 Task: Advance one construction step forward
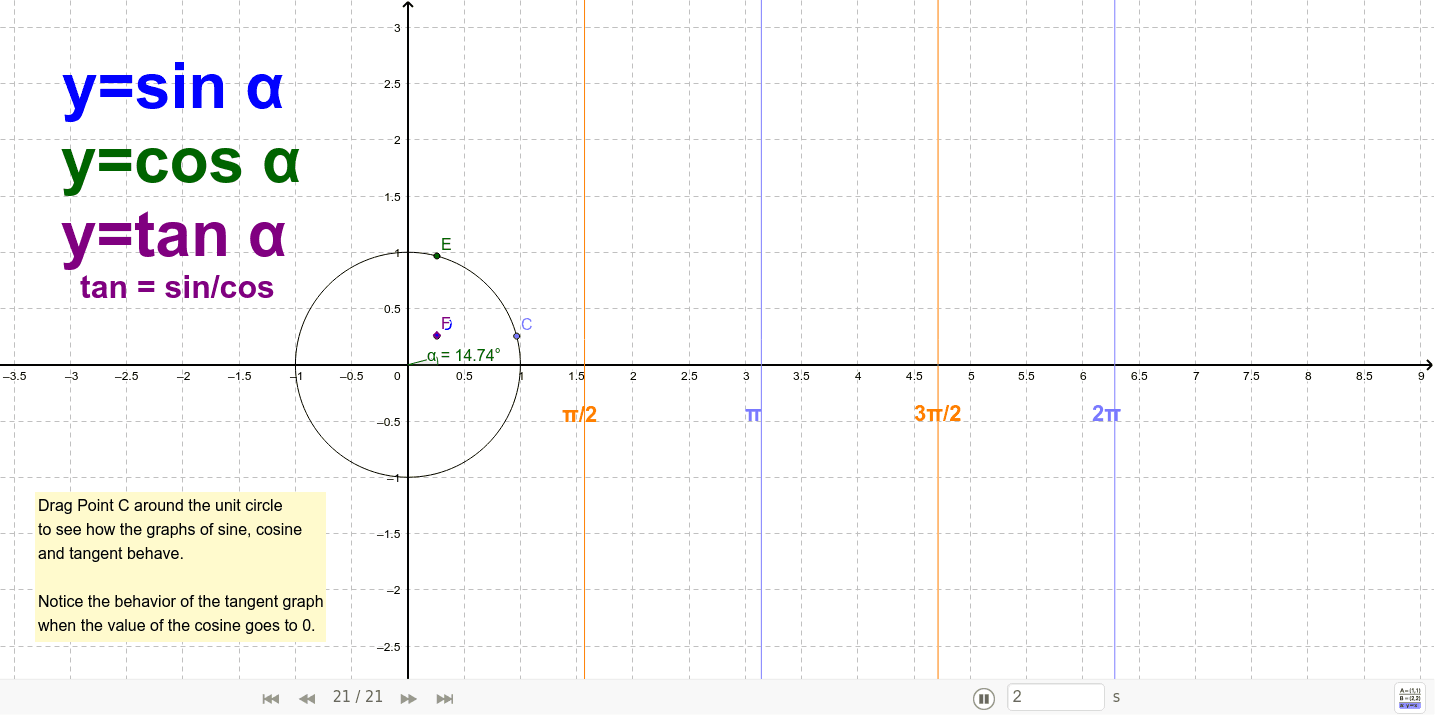[408, 698]
